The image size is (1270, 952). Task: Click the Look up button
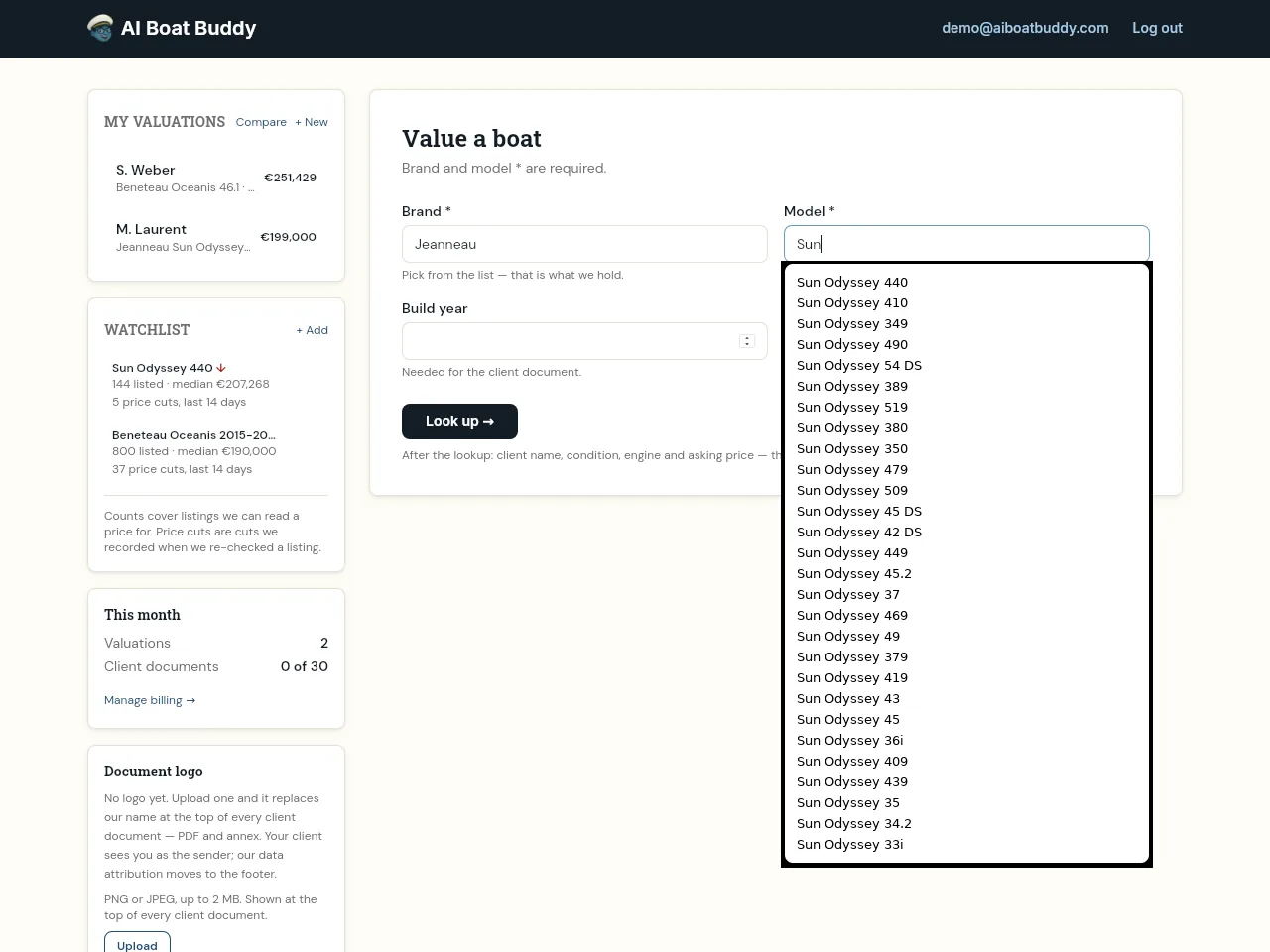[459, 421]
